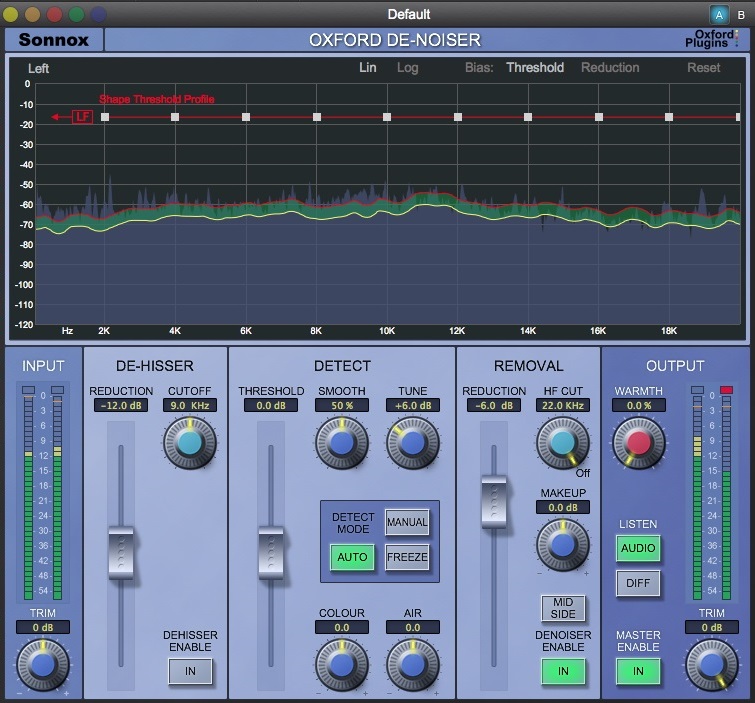
Task: Click the Air knob
Action: point(413,665)
